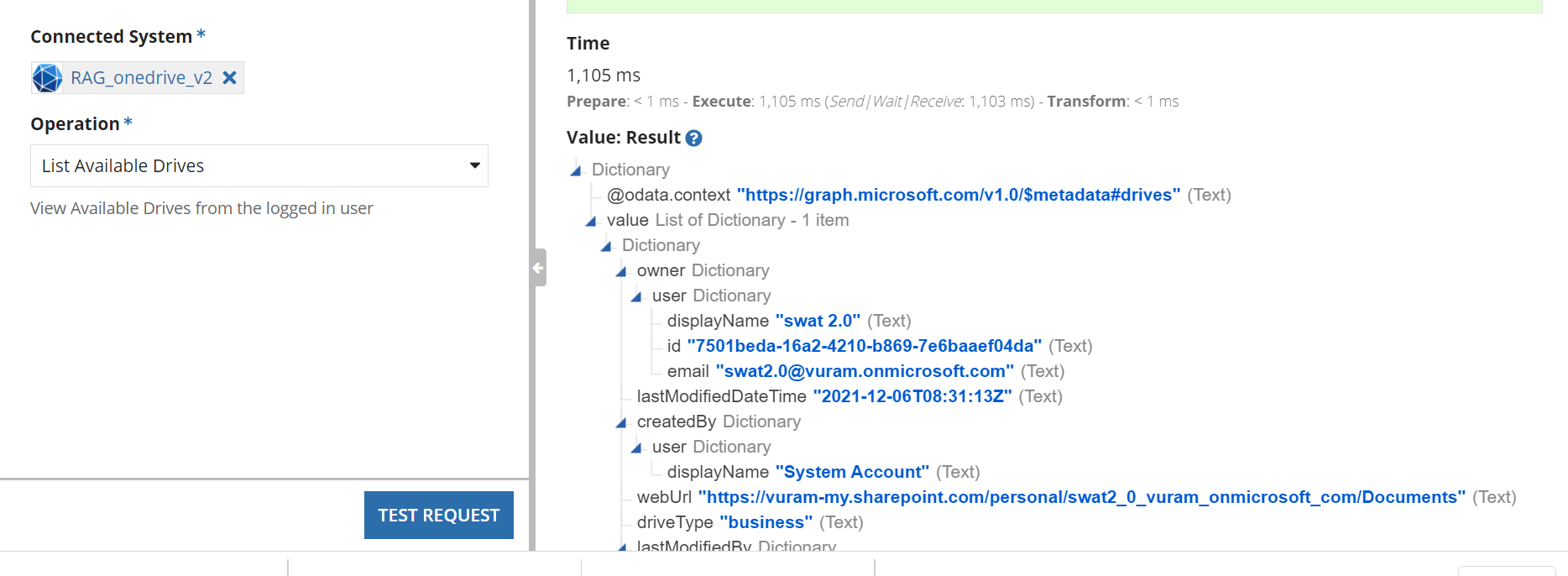Image resolution: width=1568 pixels, height=576 pixels.
Task: Click the Time heading
Action: 588,44
